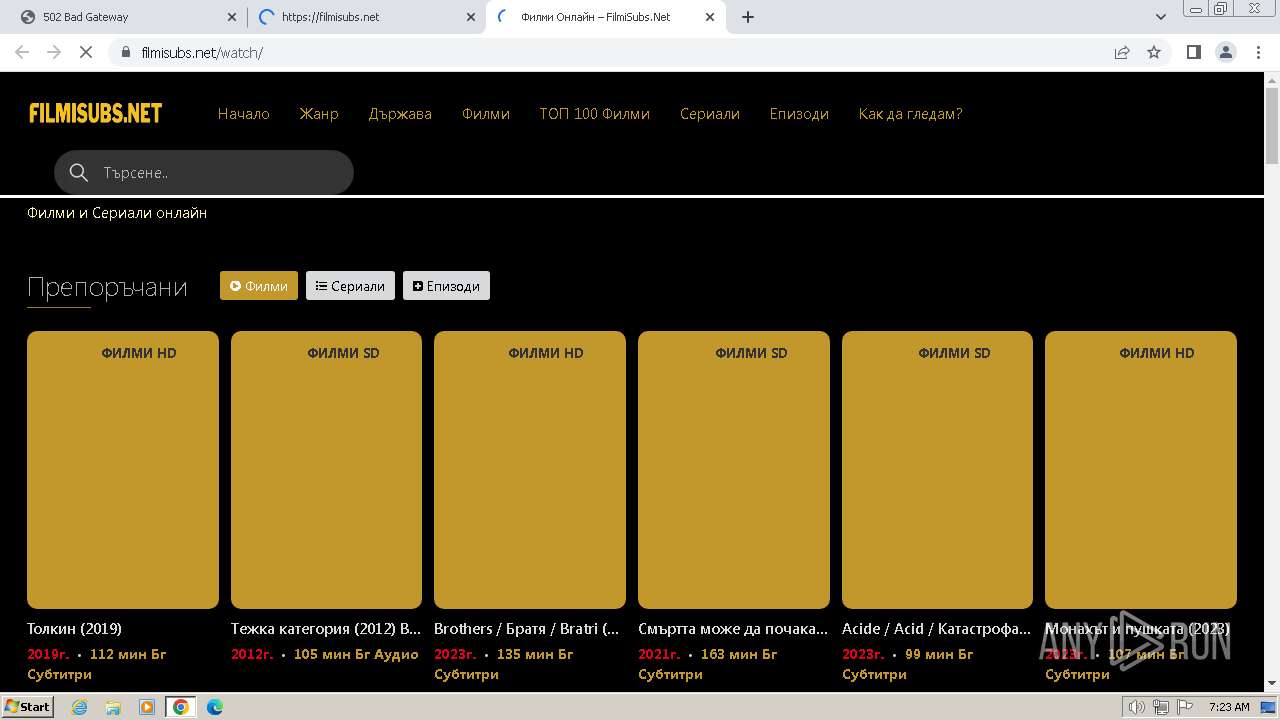
Task: Select Chrome icon in taskbar
Action: coord(181,707)
